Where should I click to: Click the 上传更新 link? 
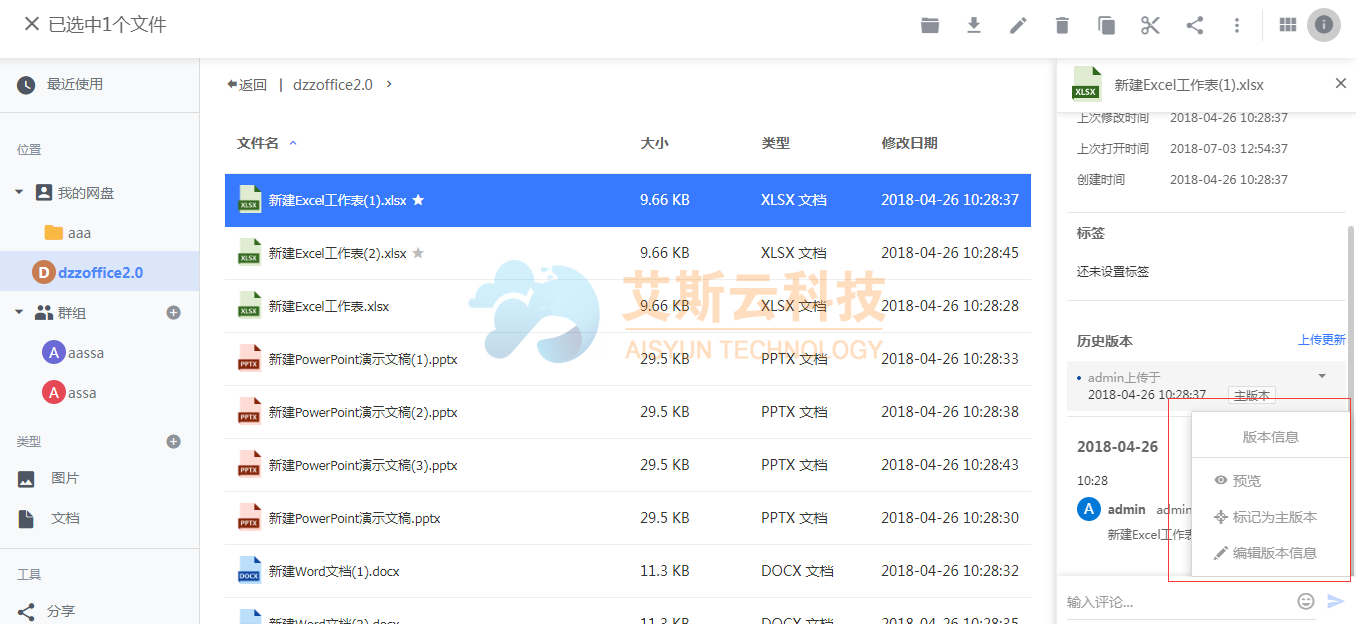tap(1321, 340)
